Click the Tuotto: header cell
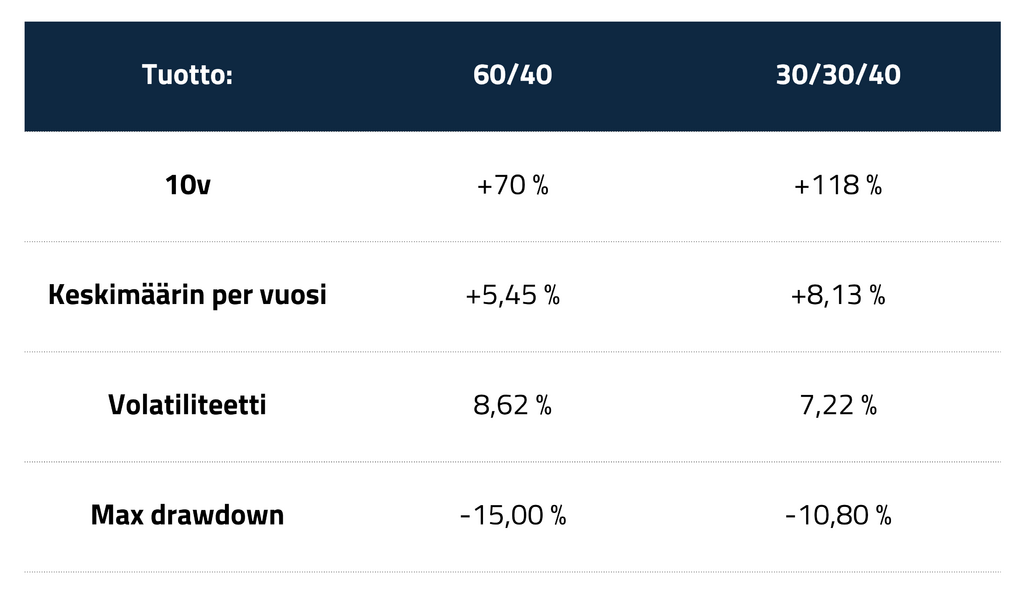1024x609 pixels. point(187,76)
